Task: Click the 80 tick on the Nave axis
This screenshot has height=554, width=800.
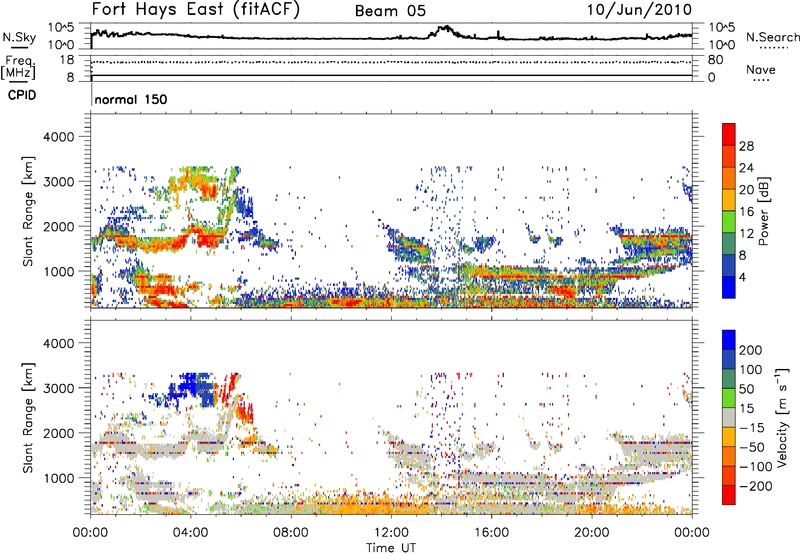Action: [x=715, y=60]
